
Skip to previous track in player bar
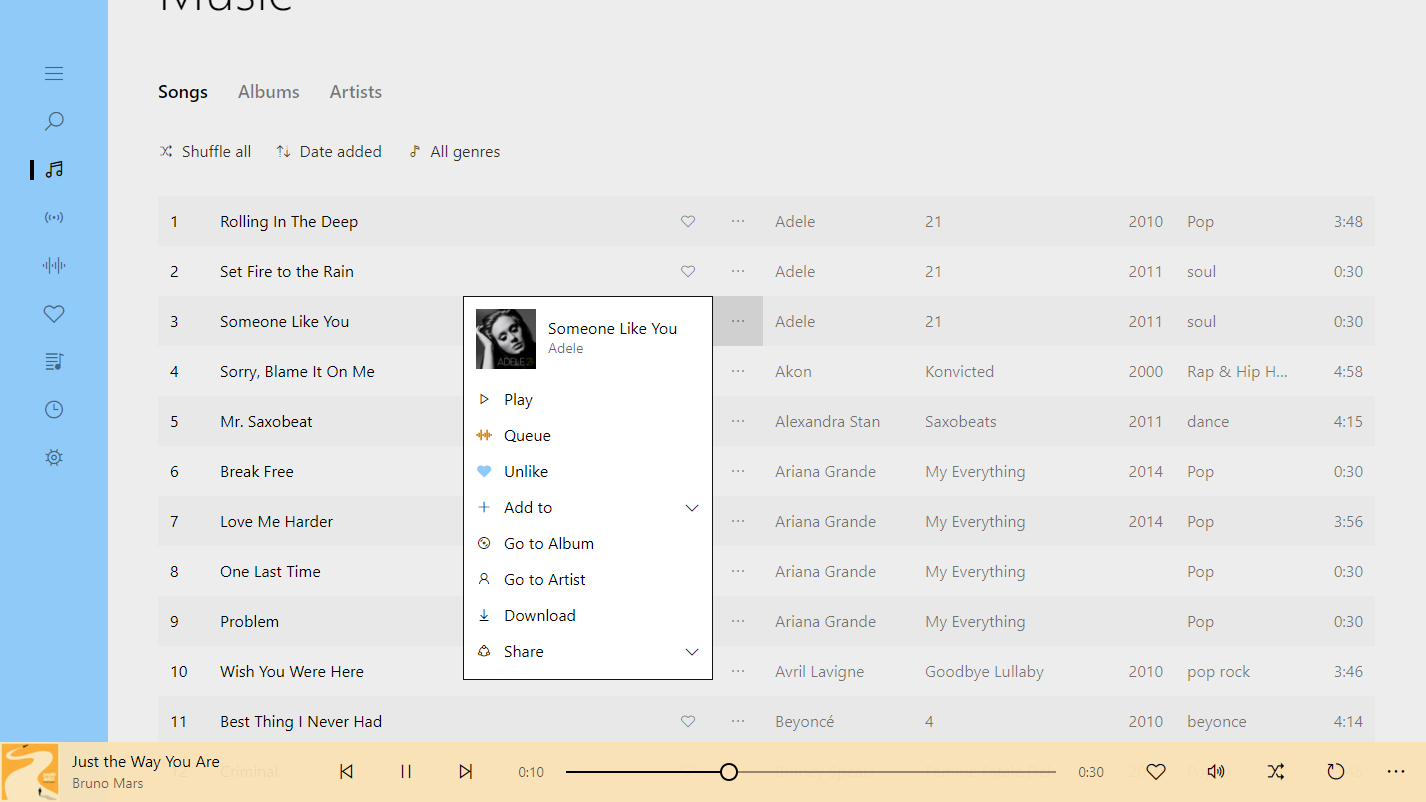346,771
